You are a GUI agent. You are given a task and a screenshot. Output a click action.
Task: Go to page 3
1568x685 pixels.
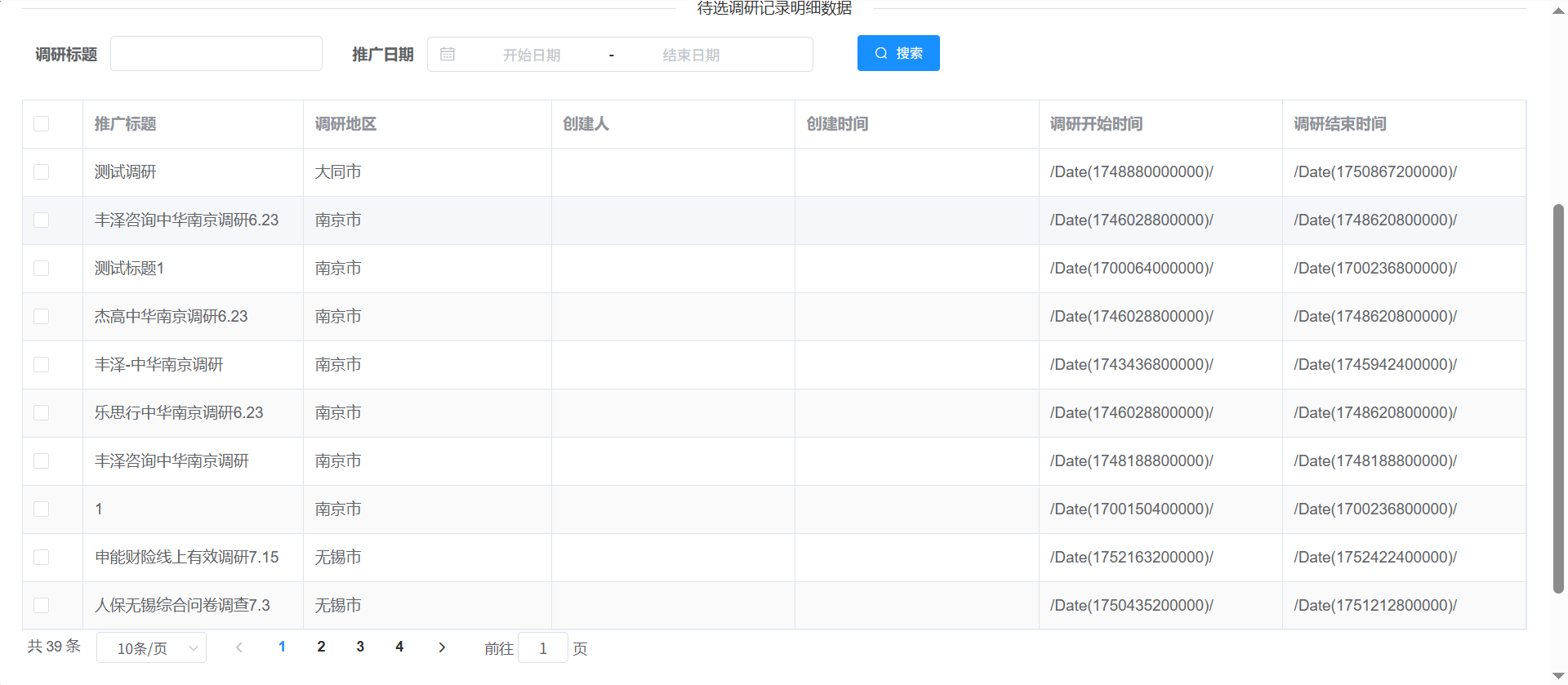point(360,647)
